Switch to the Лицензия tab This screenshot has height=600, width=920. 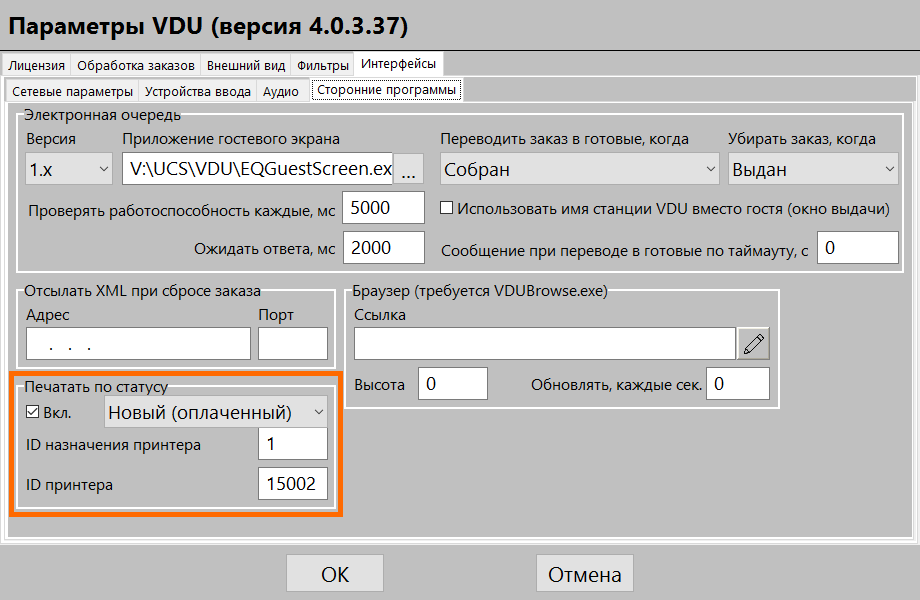(x=37, y=65)
